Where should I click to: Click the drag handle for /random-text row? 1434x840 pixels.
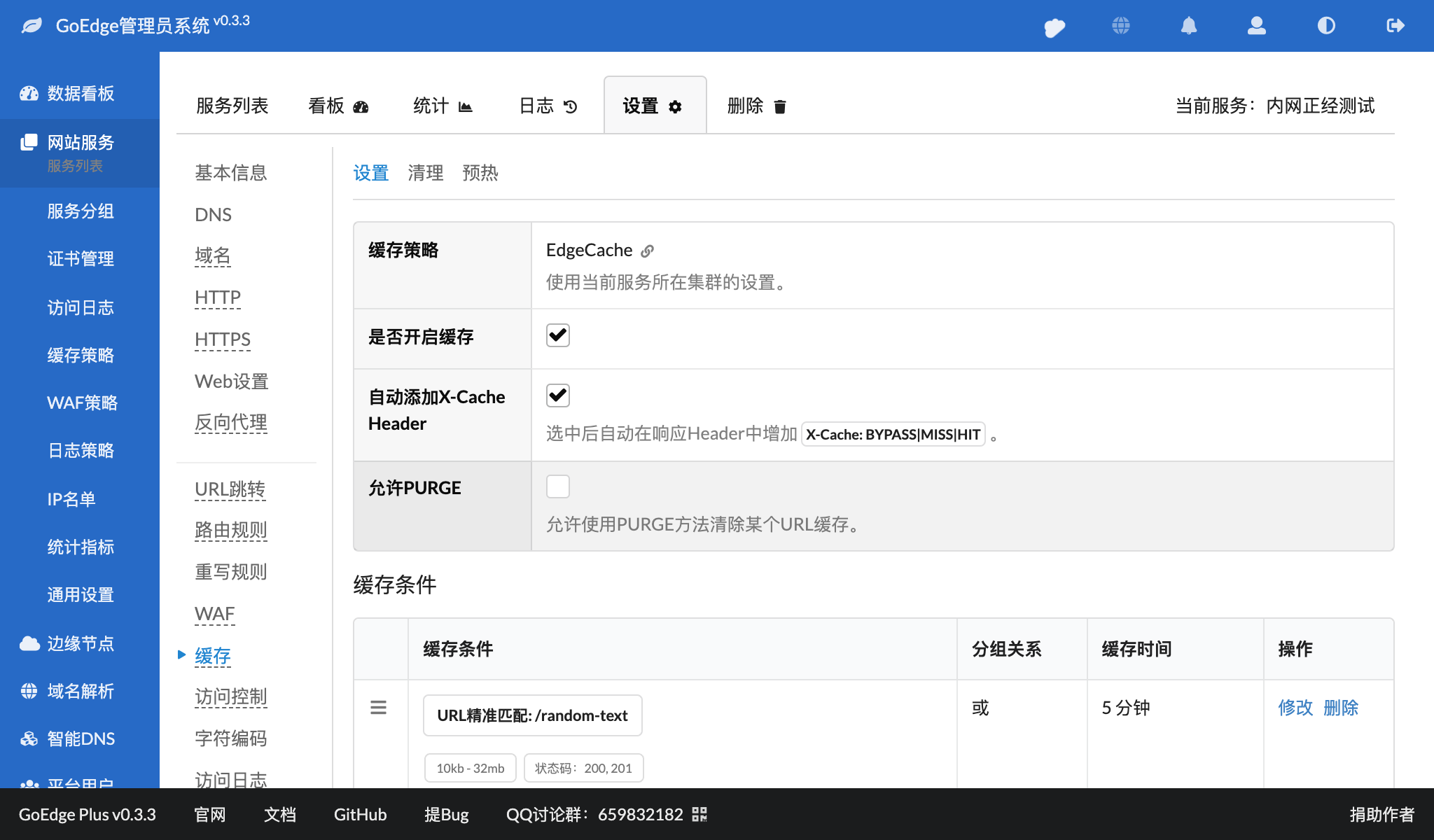click(x=378, y=708)
